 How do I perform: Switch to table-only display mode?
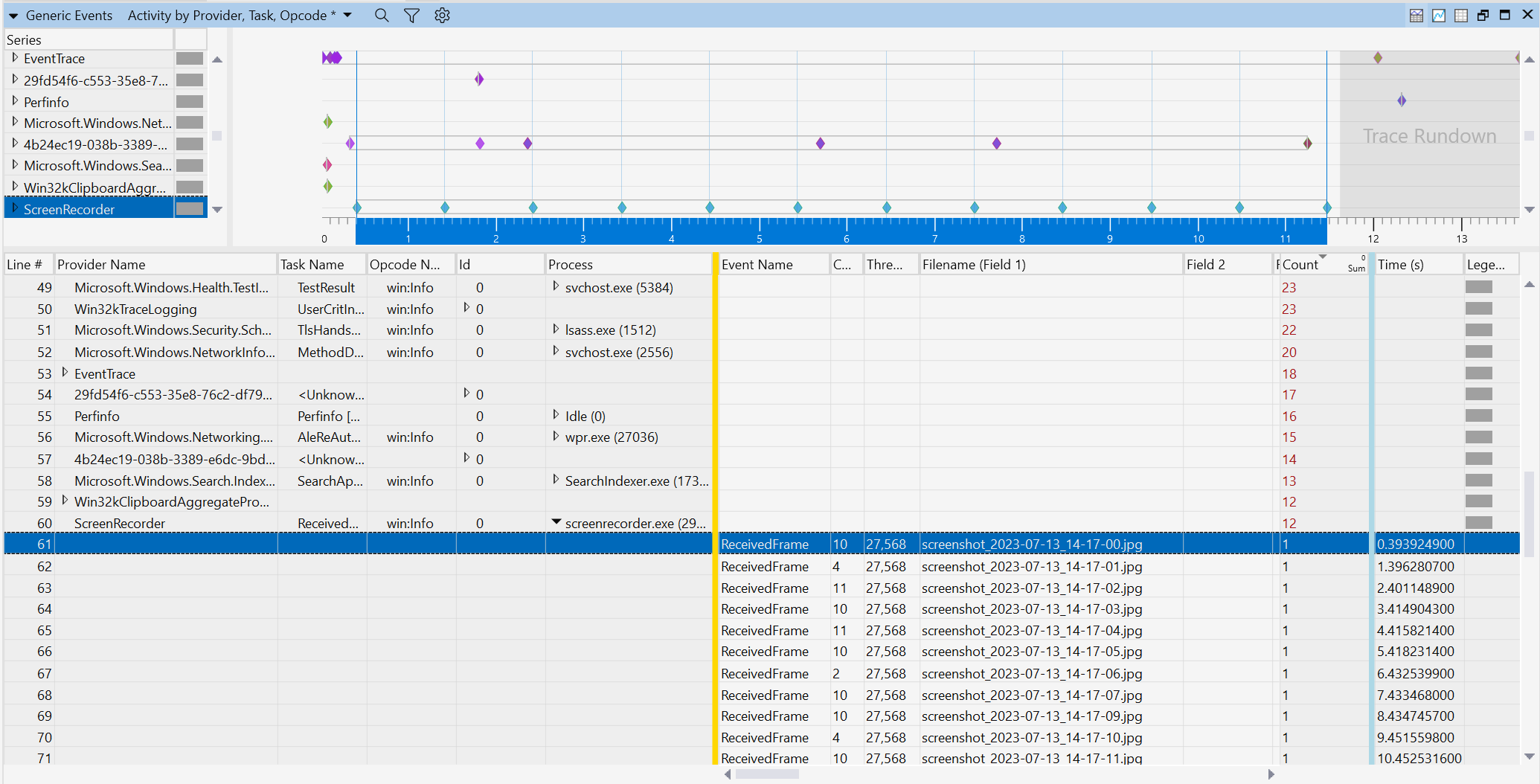click(x=1460, y=15)
